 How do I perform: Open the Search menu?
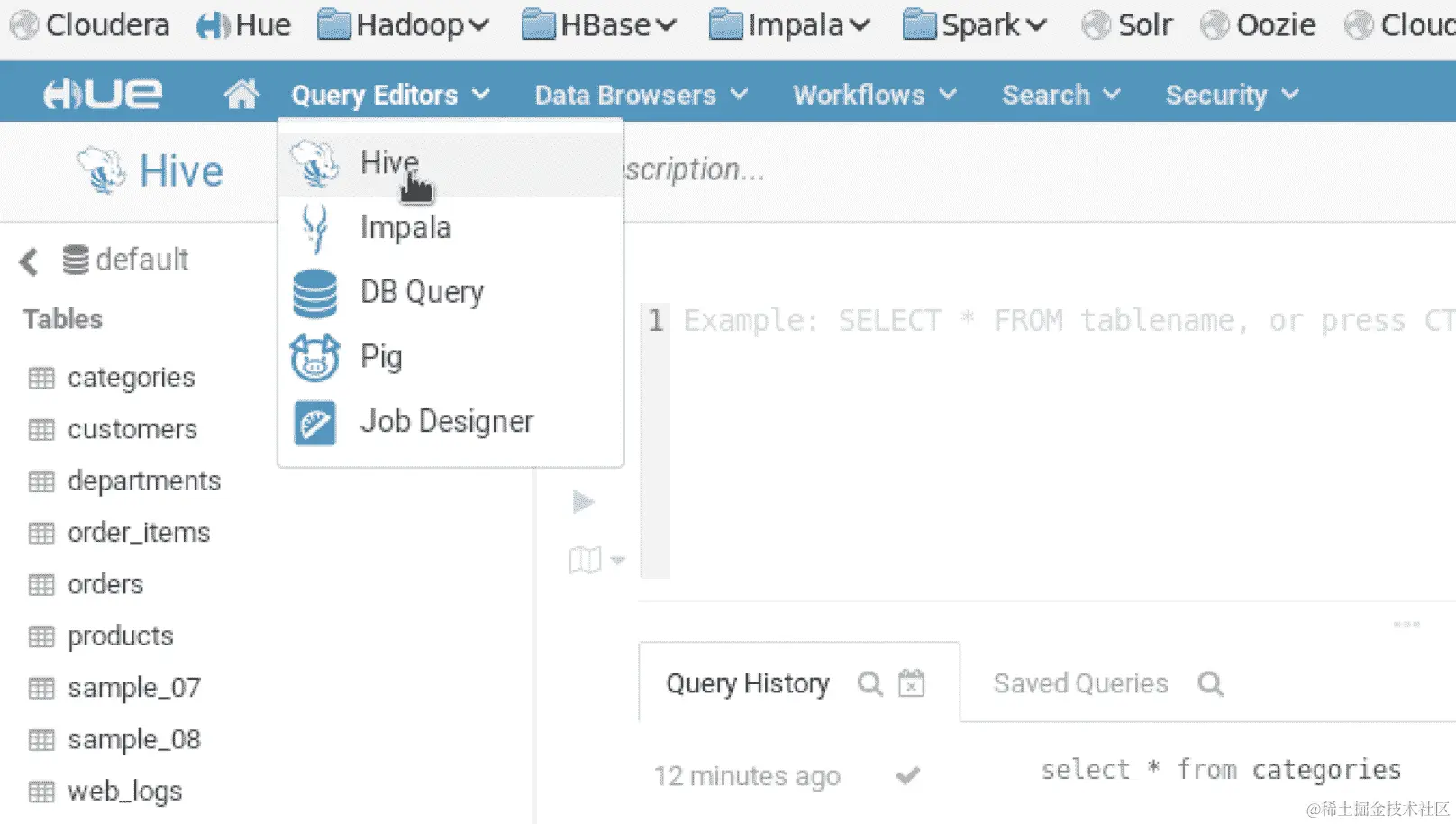pyautogui.click(x=1061, y=95)
